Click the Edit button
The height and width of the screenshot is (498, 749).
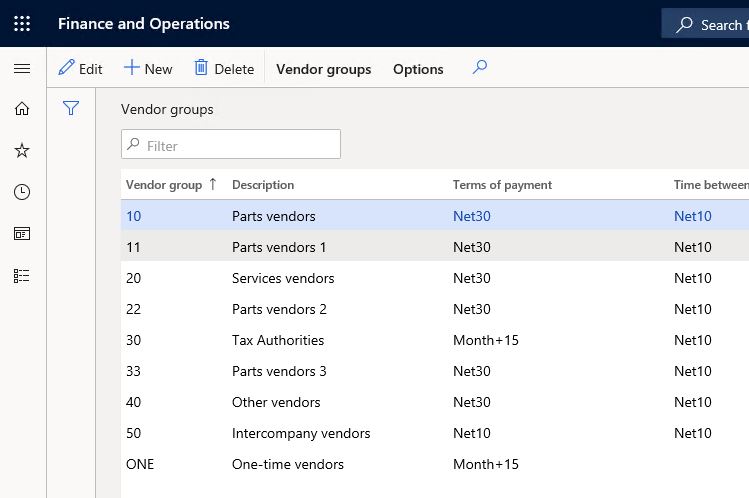(80, 68)
